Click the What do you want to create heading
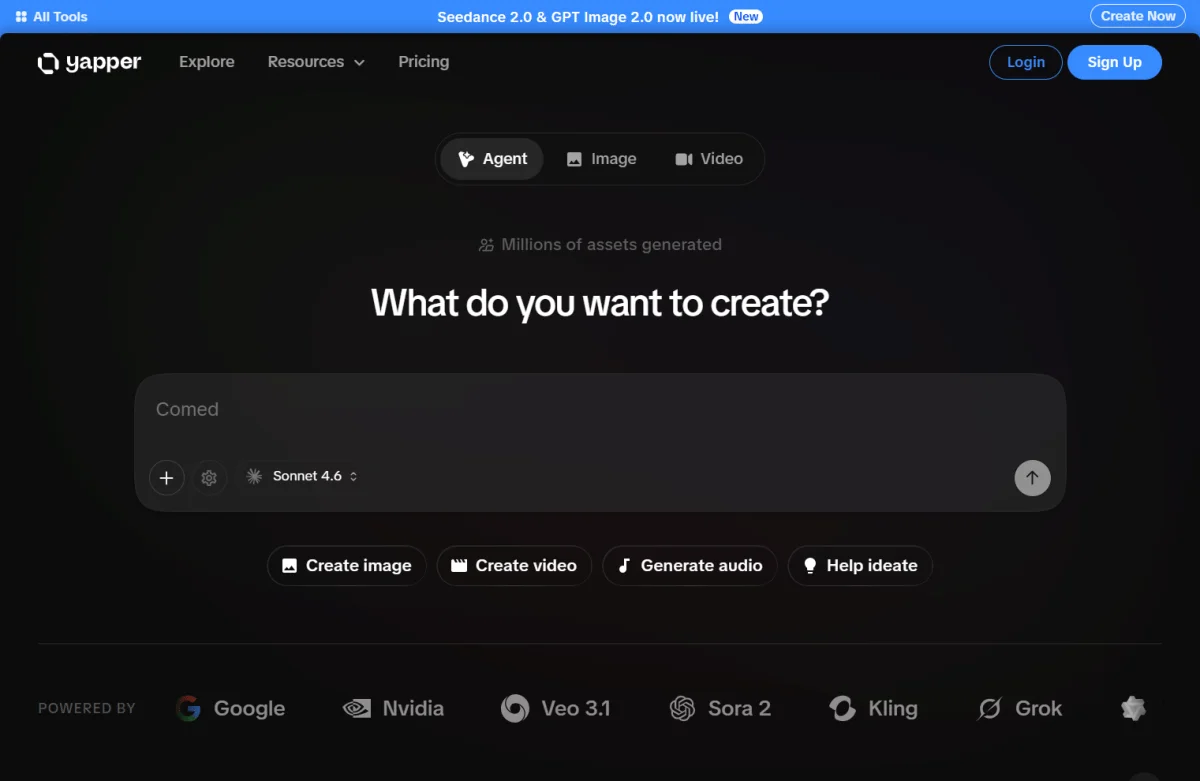The image size is (1200, 781). 600,303
